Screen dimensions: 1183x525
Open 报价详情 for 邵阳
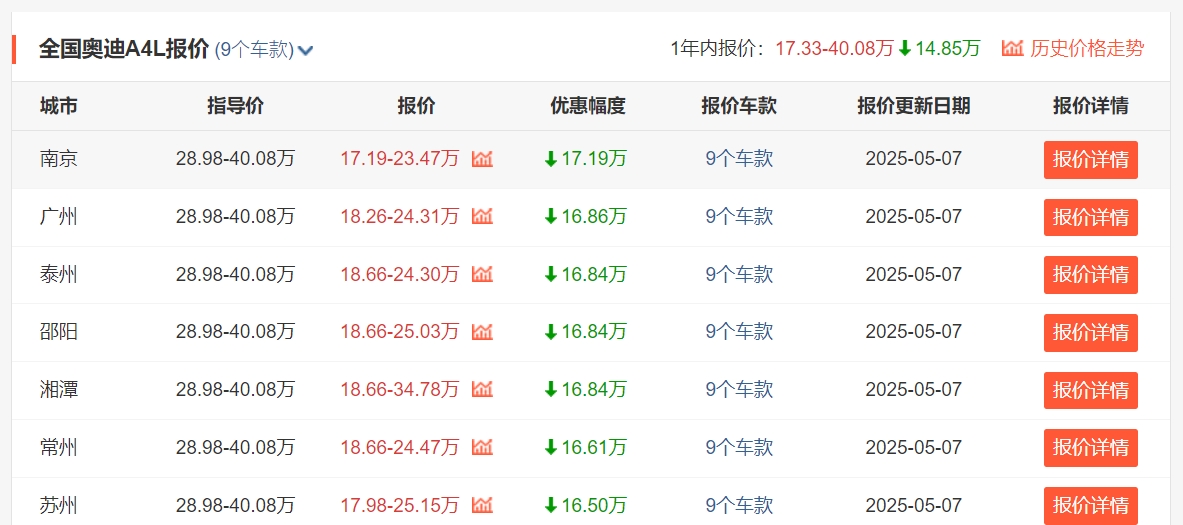pos(1091,333)
